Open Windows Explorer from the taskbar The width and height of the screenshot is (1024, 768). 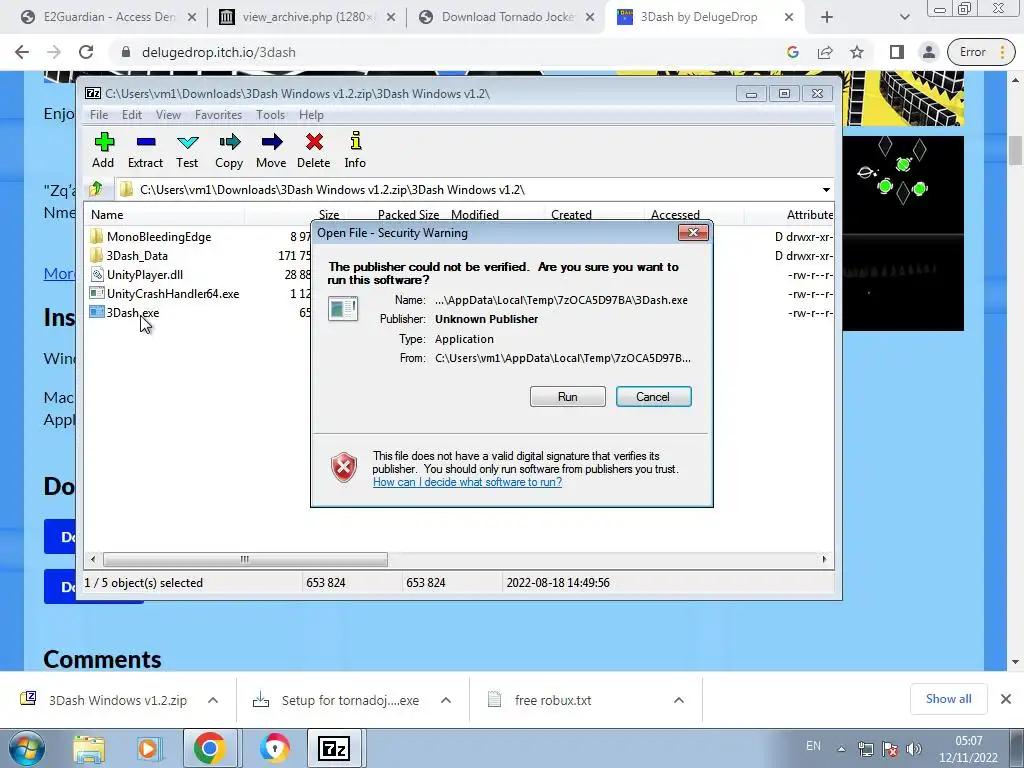click(89, 748)
